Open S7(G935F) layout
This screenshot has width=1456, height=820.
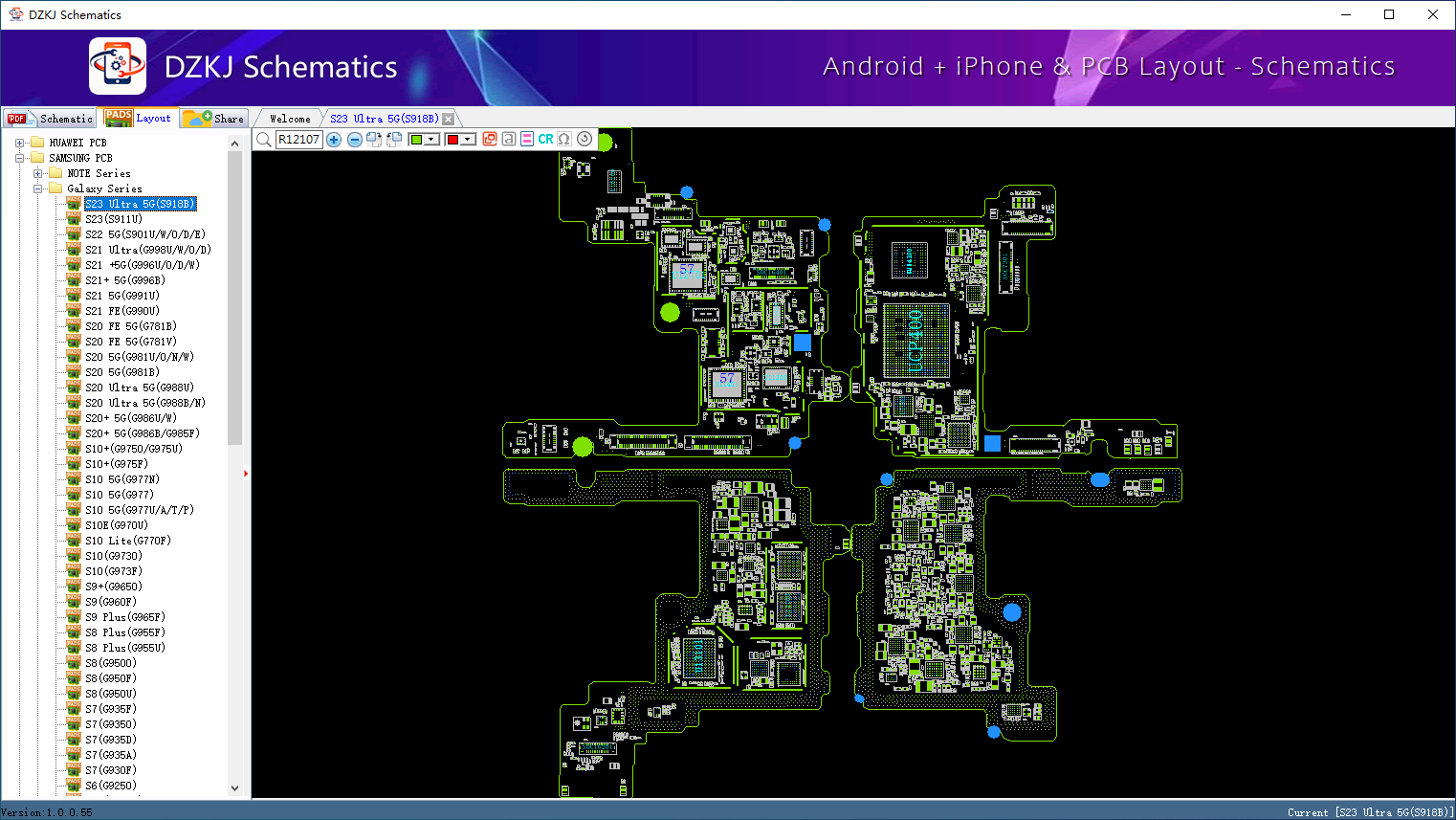click(x=111, y=709)
